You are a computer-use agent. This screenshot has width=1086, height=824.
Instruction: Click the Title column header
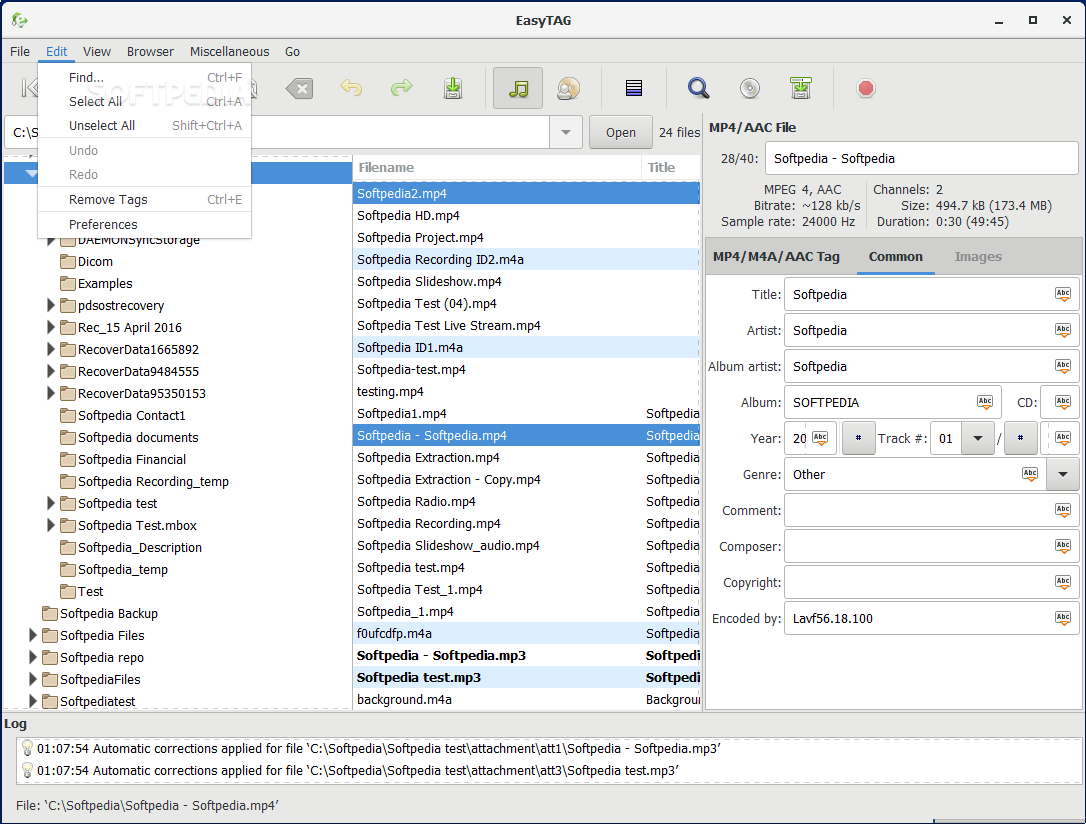[671, 168]
